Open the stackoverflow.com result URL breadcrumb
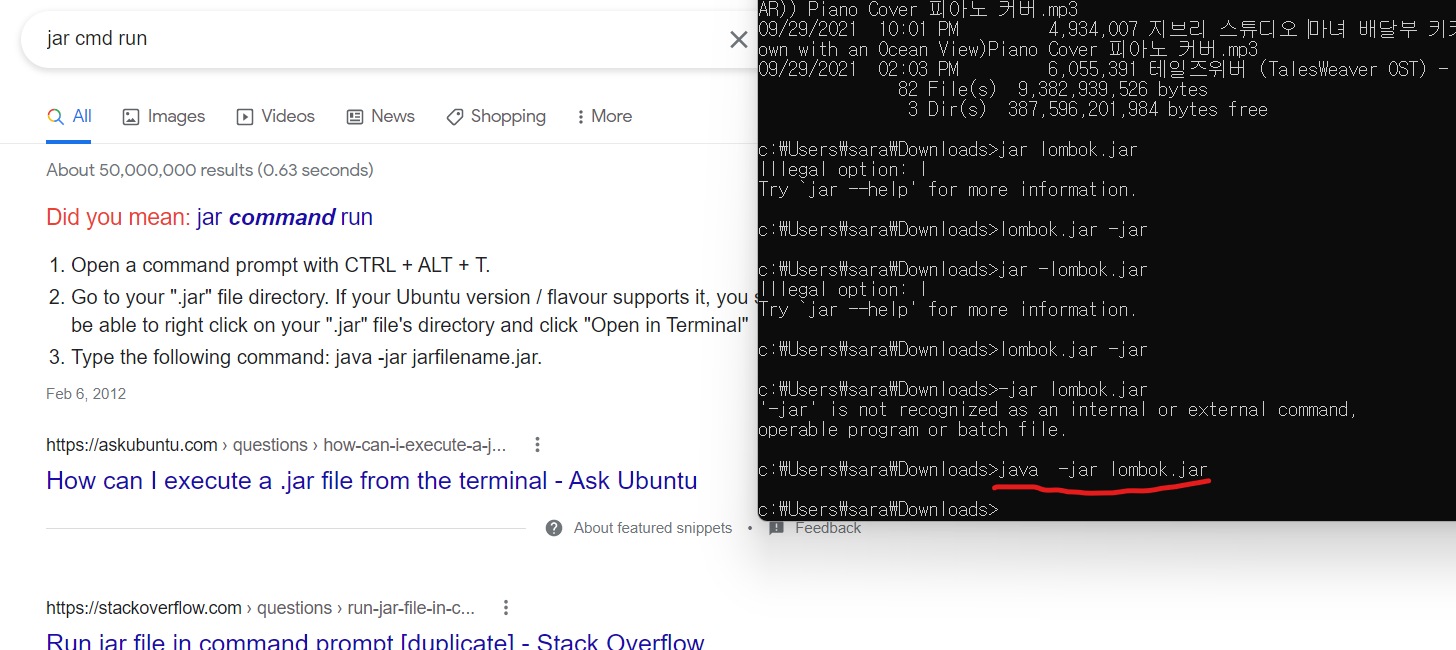1456x650 pixels. coord(260,608)
